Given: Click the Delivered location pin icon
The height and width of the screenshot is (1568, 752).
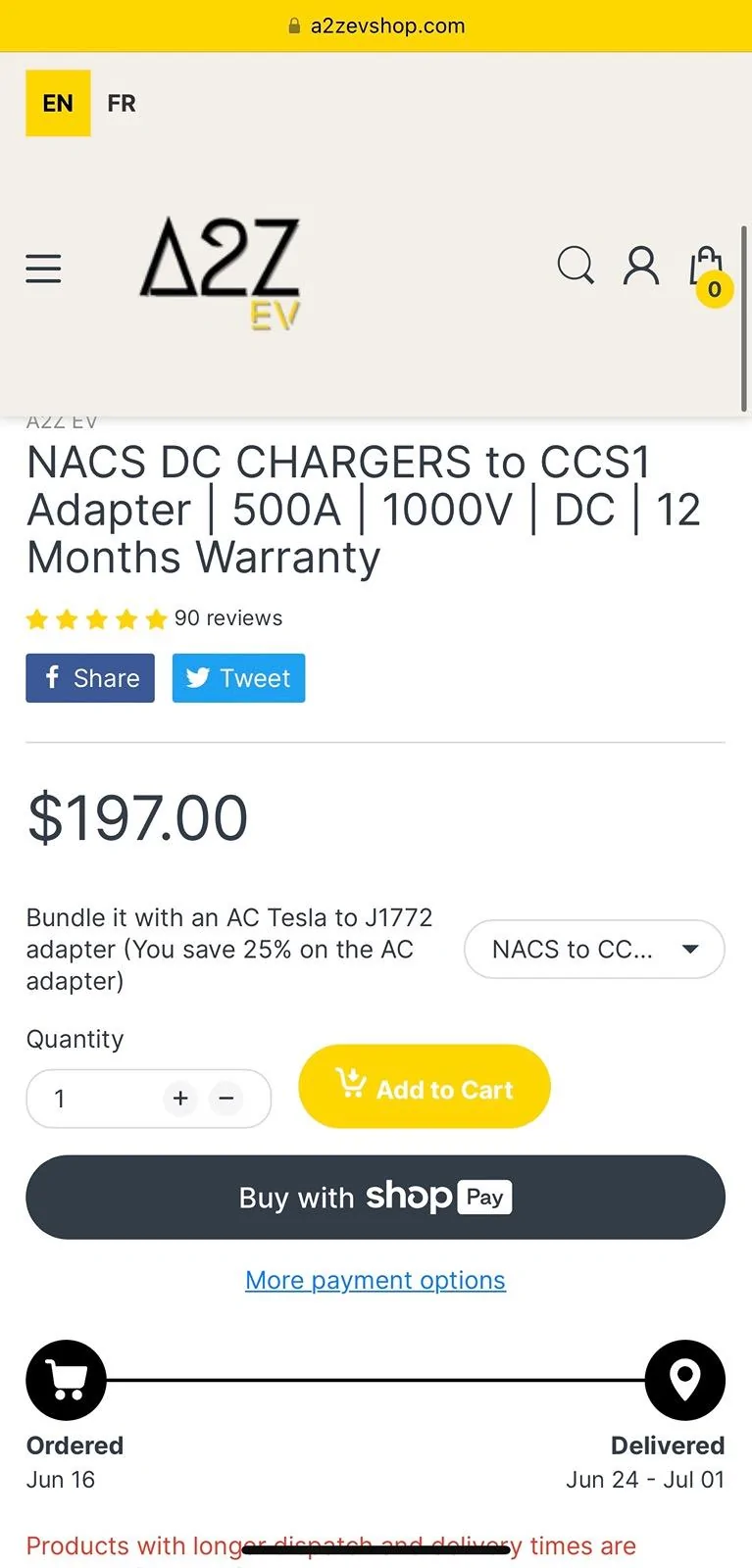Looking at the screenshot, I should click(x=684, y=1380).
